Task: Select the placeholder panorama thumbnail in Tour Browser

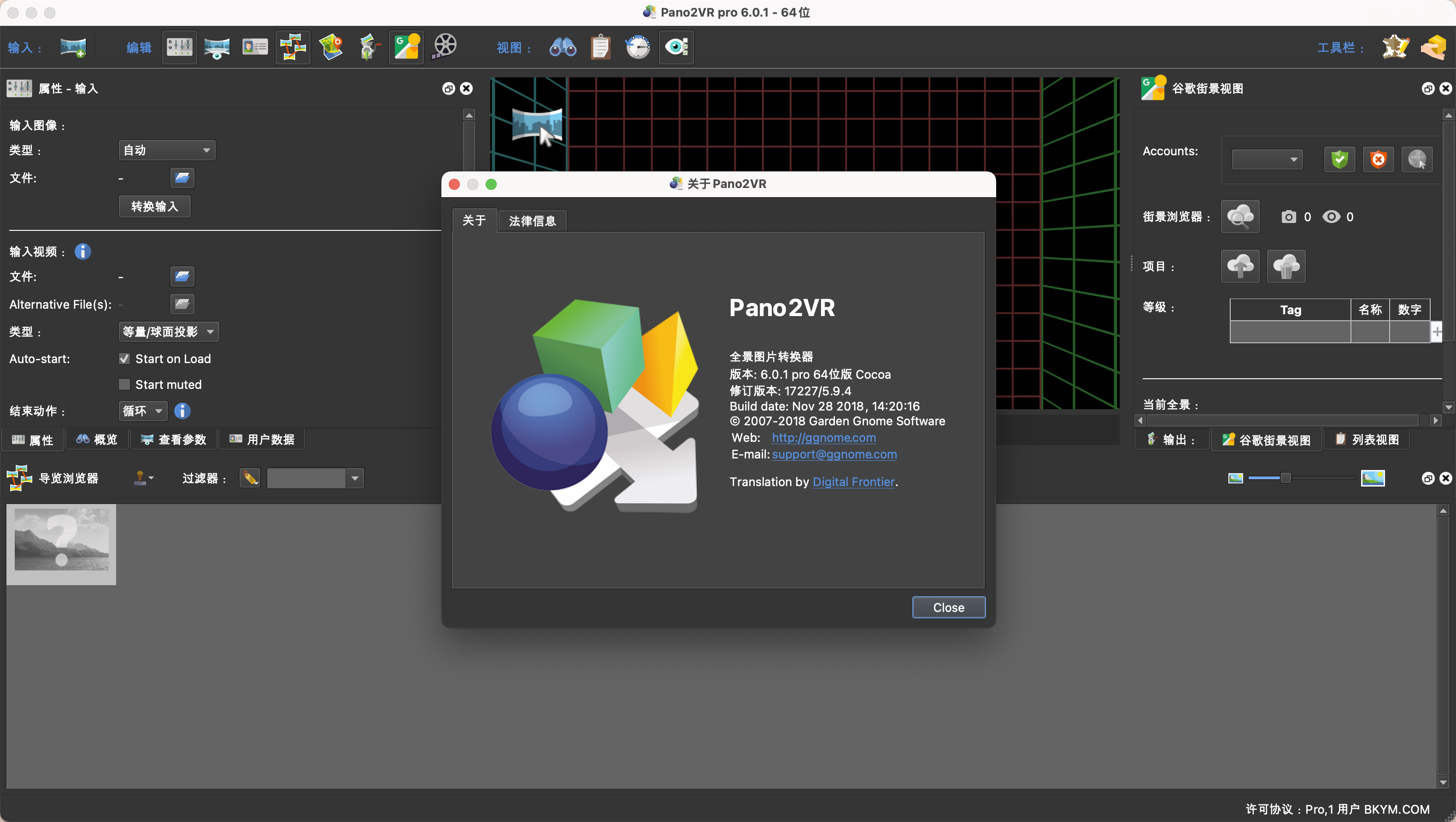Action: point(61,545)
